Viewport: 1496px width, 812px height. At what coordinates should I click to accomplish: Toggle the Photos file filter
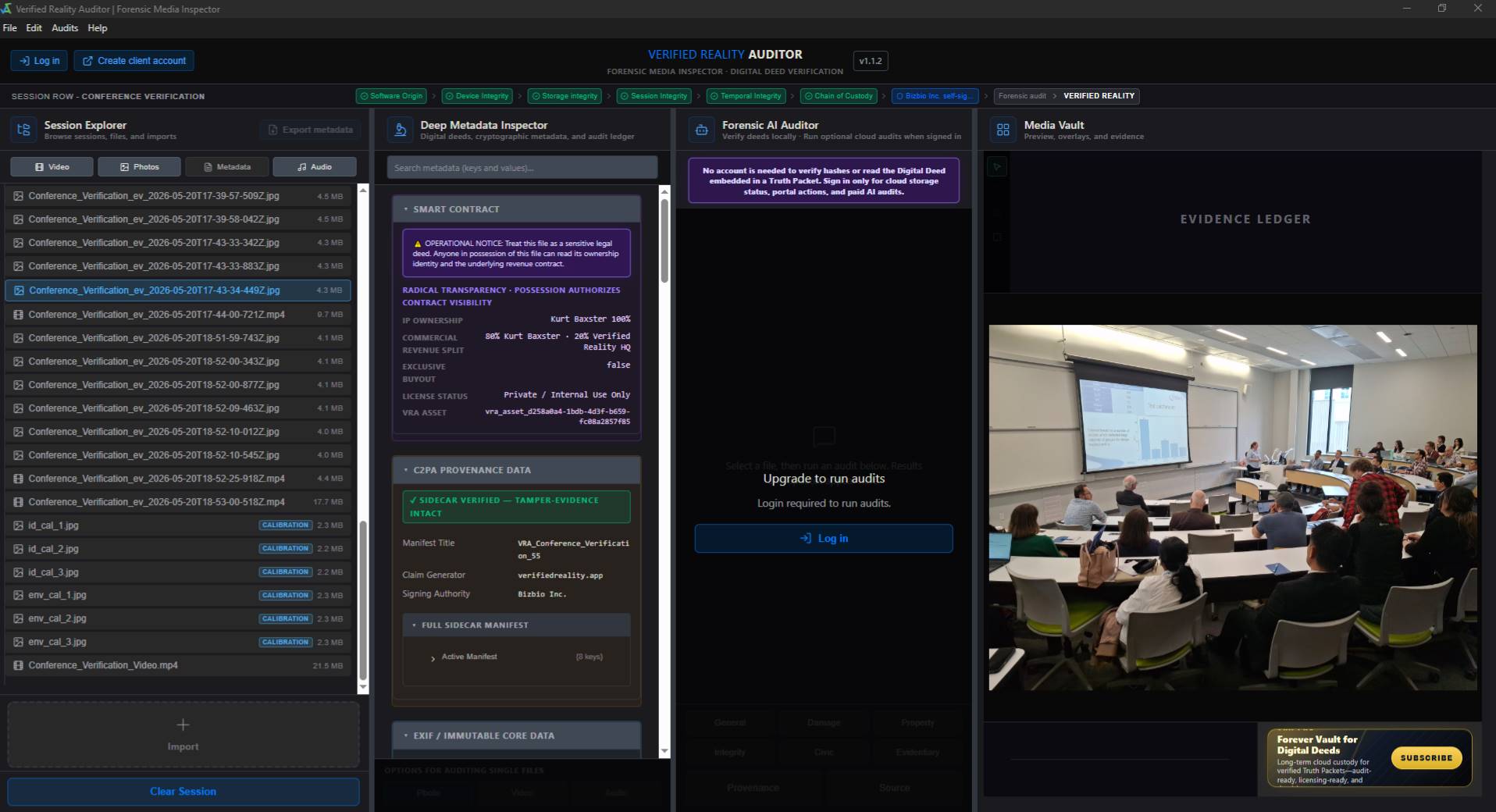click(139, 167)
